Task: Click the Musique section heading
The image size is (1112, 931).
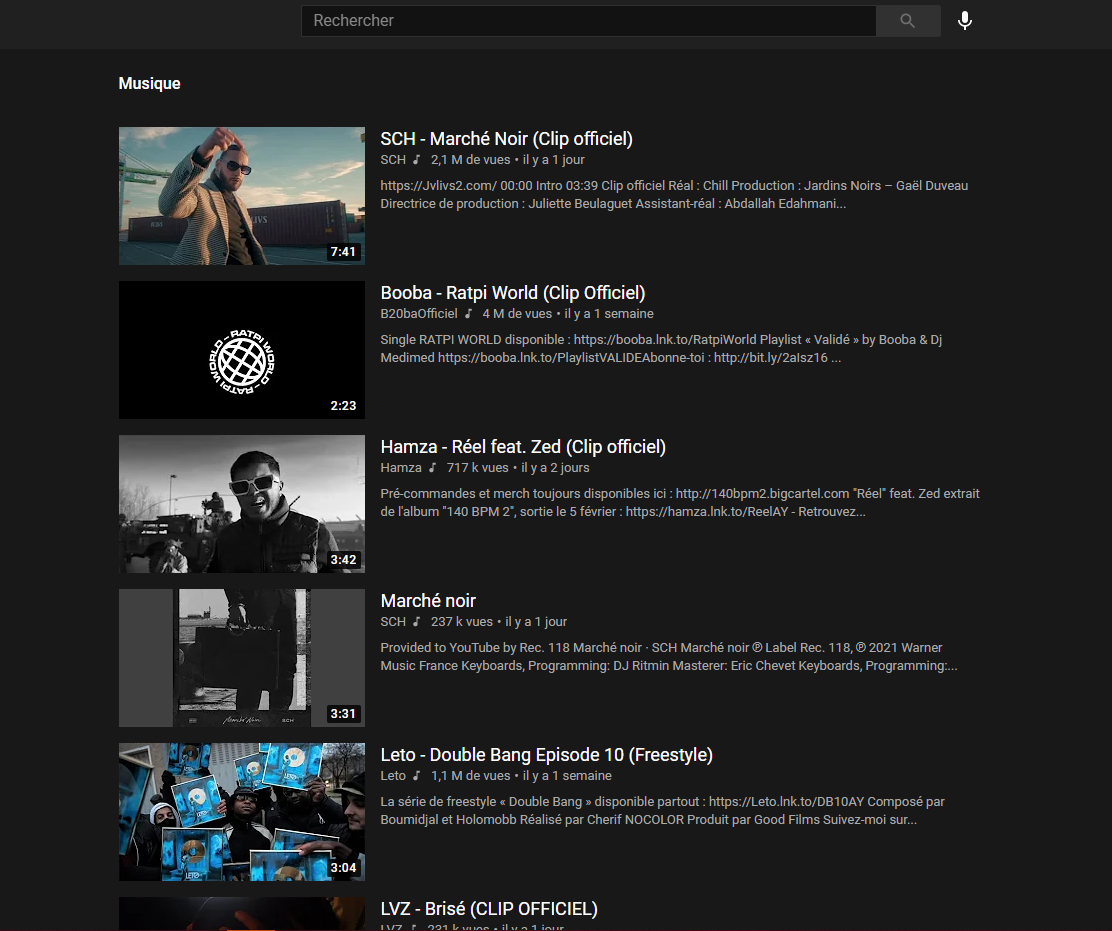Action: click(150, 84)
